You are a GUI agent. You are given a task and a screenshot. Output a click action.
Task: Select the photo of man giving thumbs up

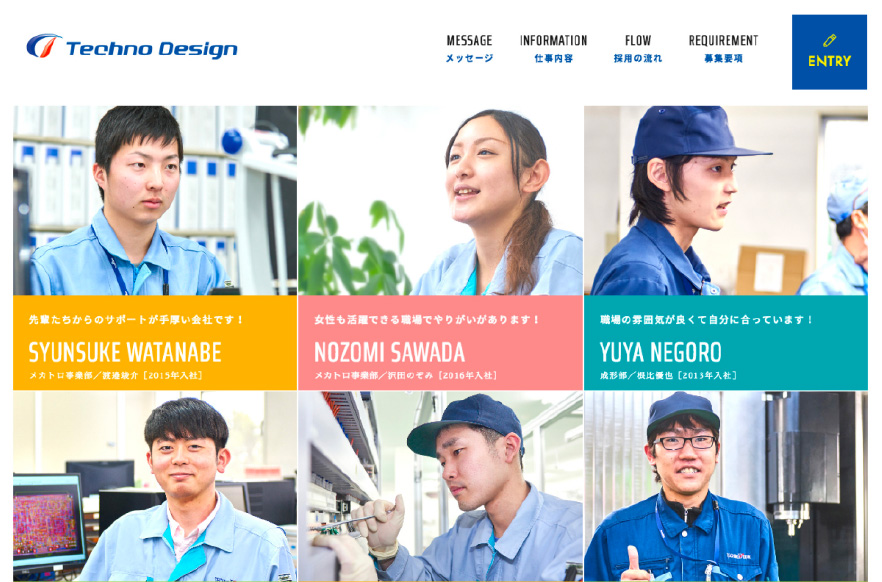point(726,486)
